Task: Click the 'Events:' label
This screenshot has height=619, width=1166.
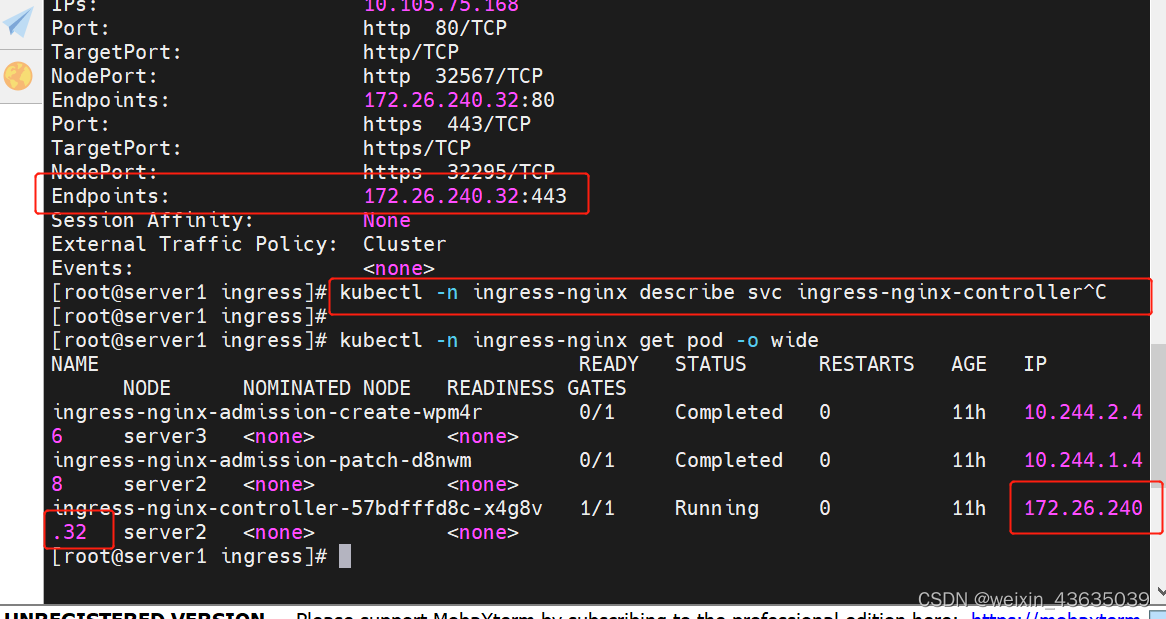Action: point(92,268)
